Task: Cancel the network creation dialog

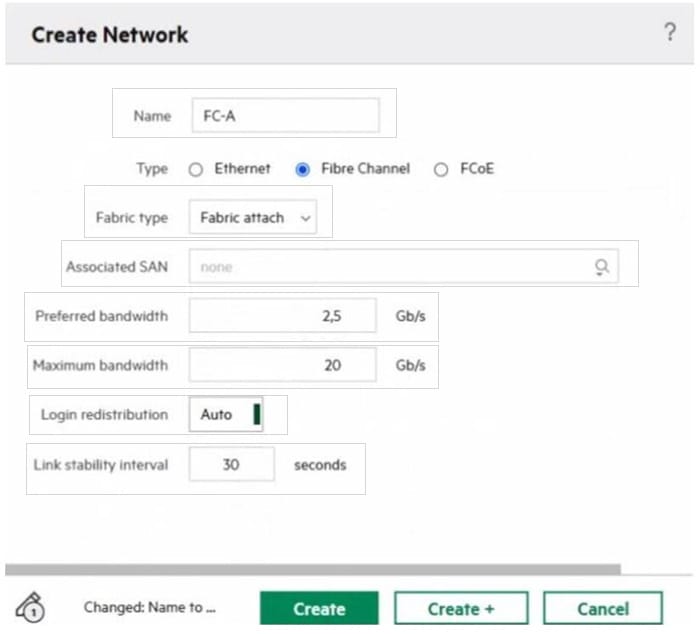Action: point(602,608)
